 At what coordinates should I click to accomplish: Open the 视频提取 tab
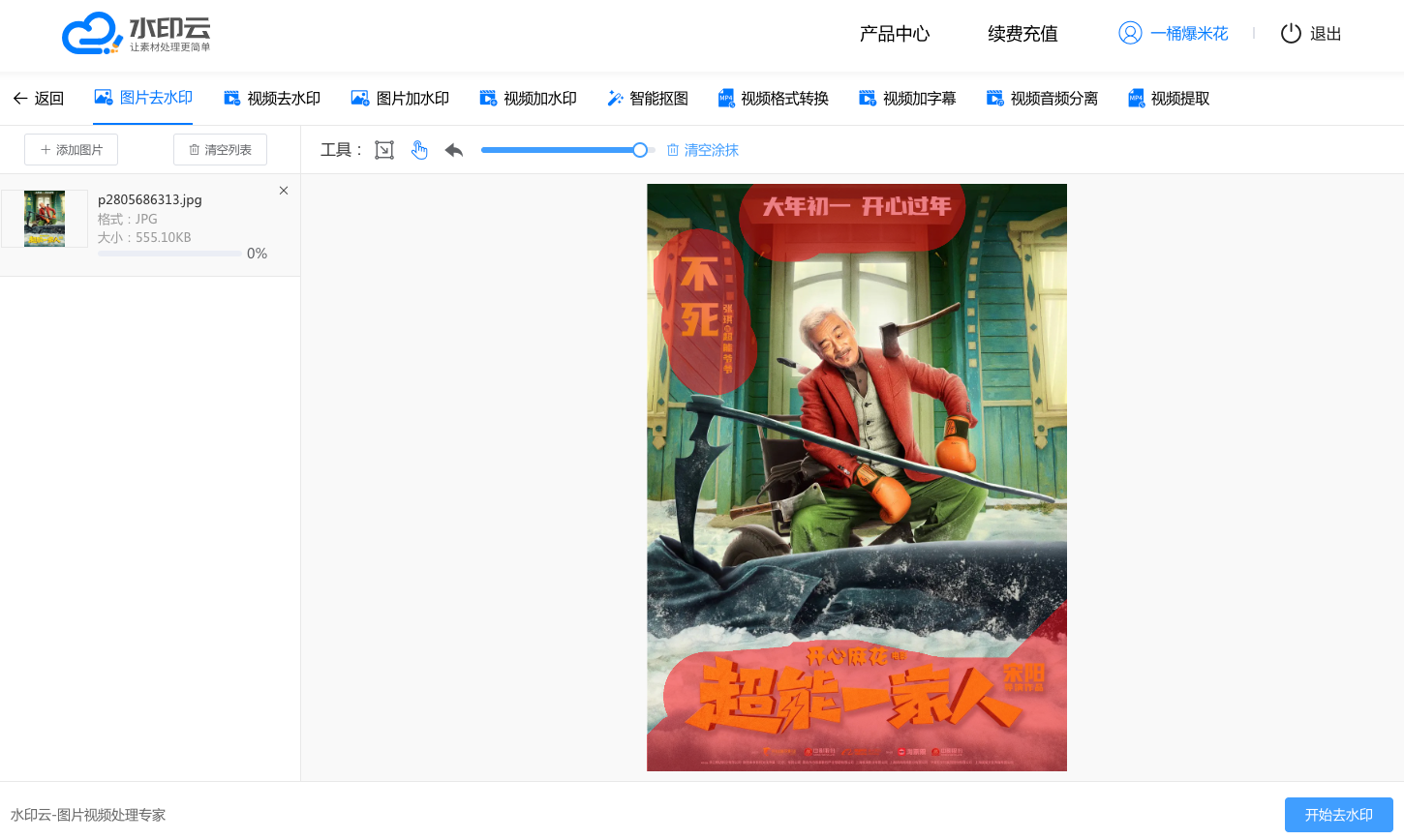coord(1169,99)
